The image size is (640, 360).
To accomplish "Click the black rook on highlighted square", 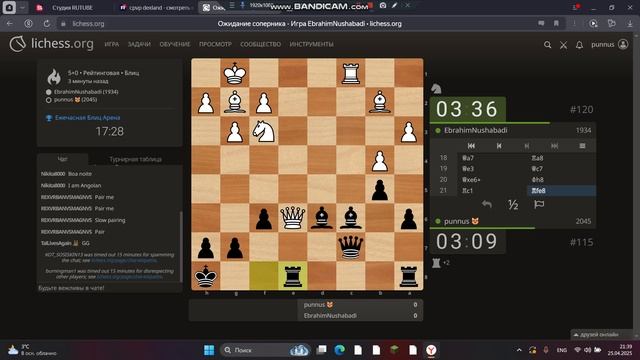I will pyautogui.click(x=293, y=276).
